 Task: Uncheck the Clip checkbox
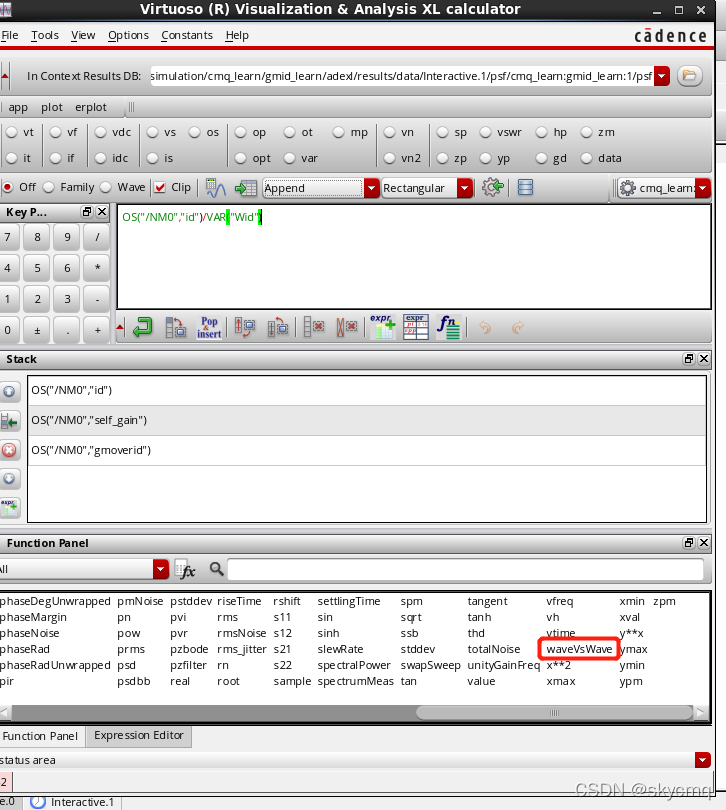coord(160,187)
